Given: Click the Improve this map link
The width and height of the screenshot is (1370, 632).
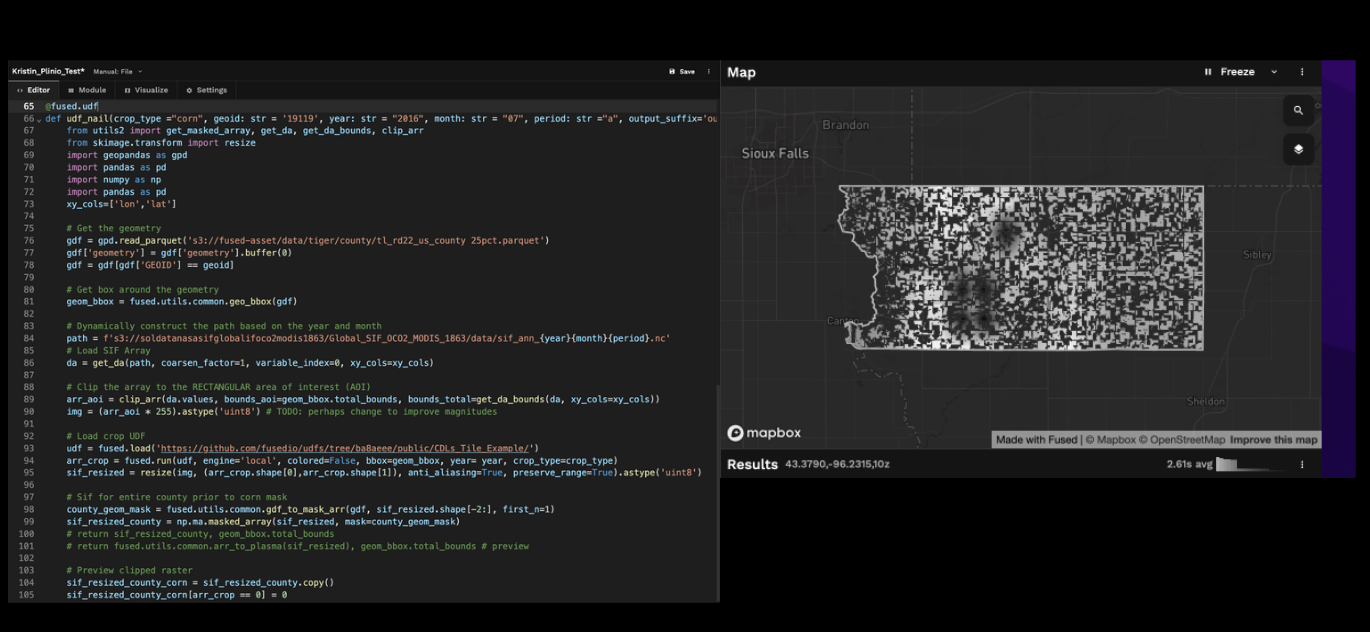Looking at the screenshot, I should click(1273, 440).
